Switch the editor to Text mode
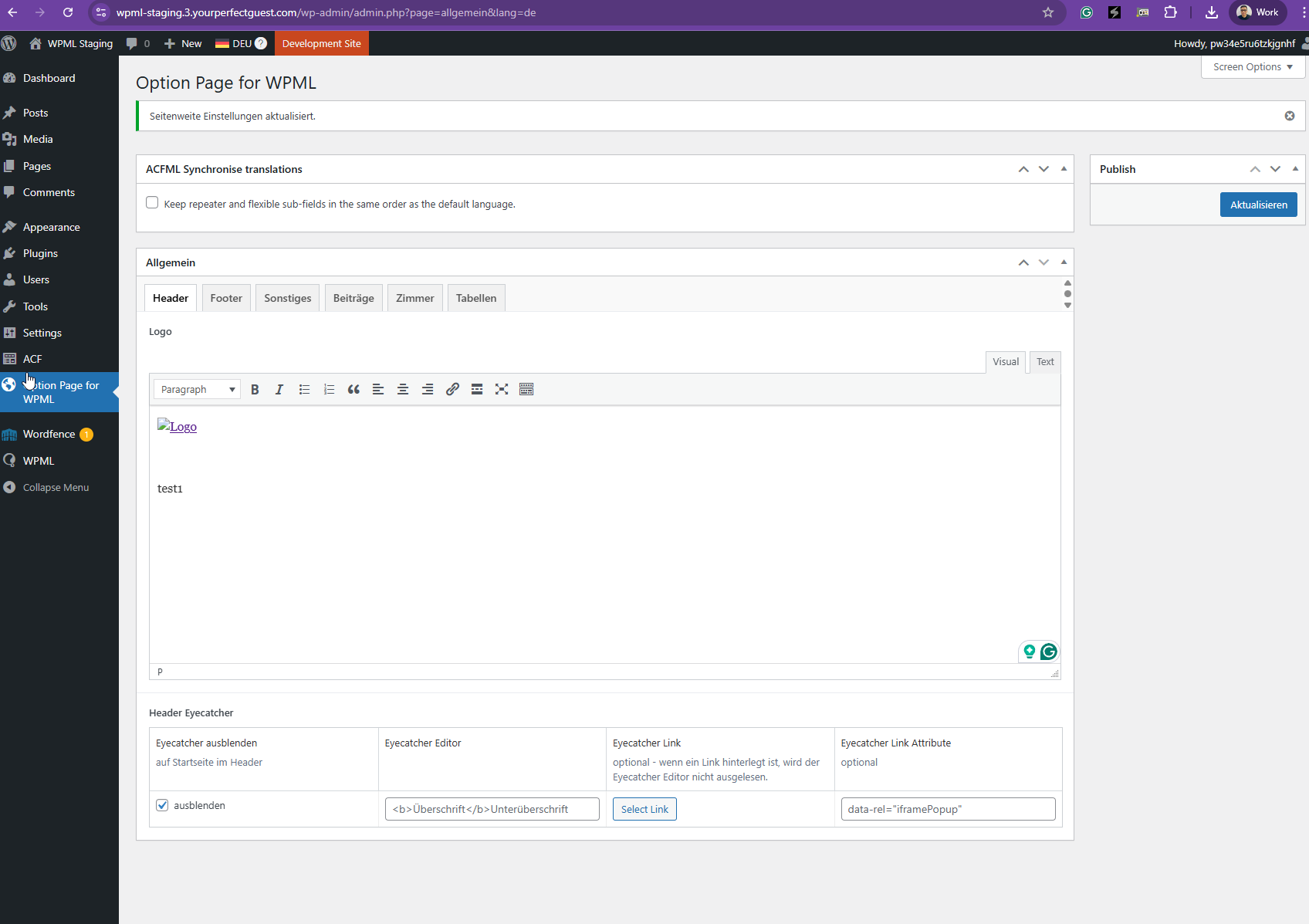The image size is (1309, 924). 1045,362
